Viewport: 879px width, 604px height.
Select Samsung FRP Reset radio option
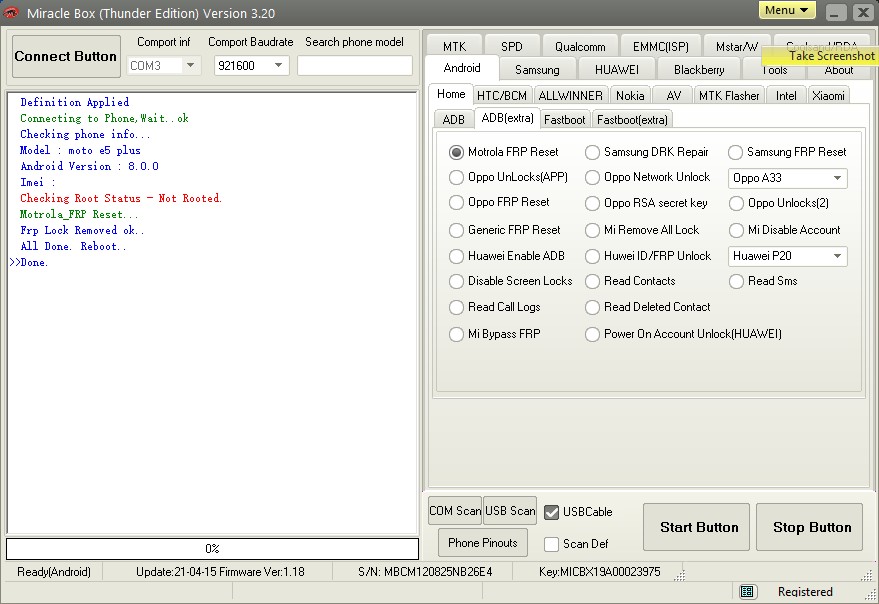(x=735, y=152)
